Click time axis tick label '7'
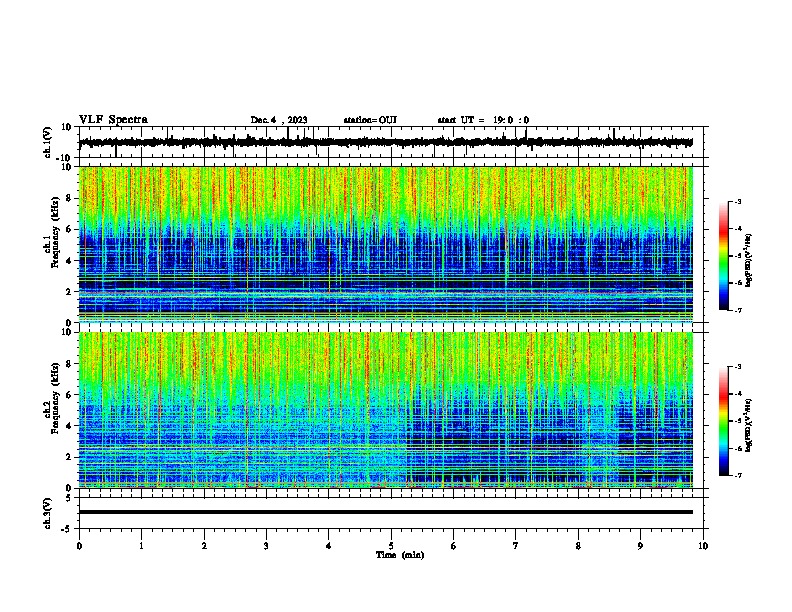The height and width of the screenshot is (612, 792). pos(516,546)
